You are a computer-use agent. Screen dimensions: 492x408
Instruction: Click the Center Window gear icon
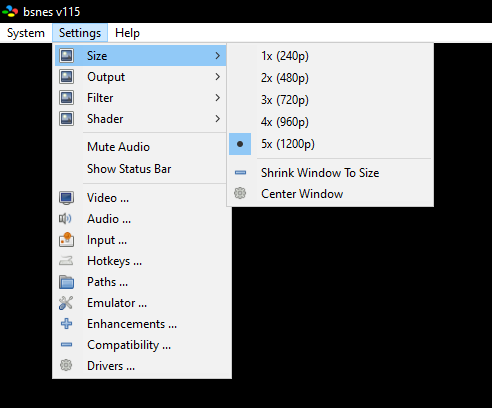(x=240, y=193)
